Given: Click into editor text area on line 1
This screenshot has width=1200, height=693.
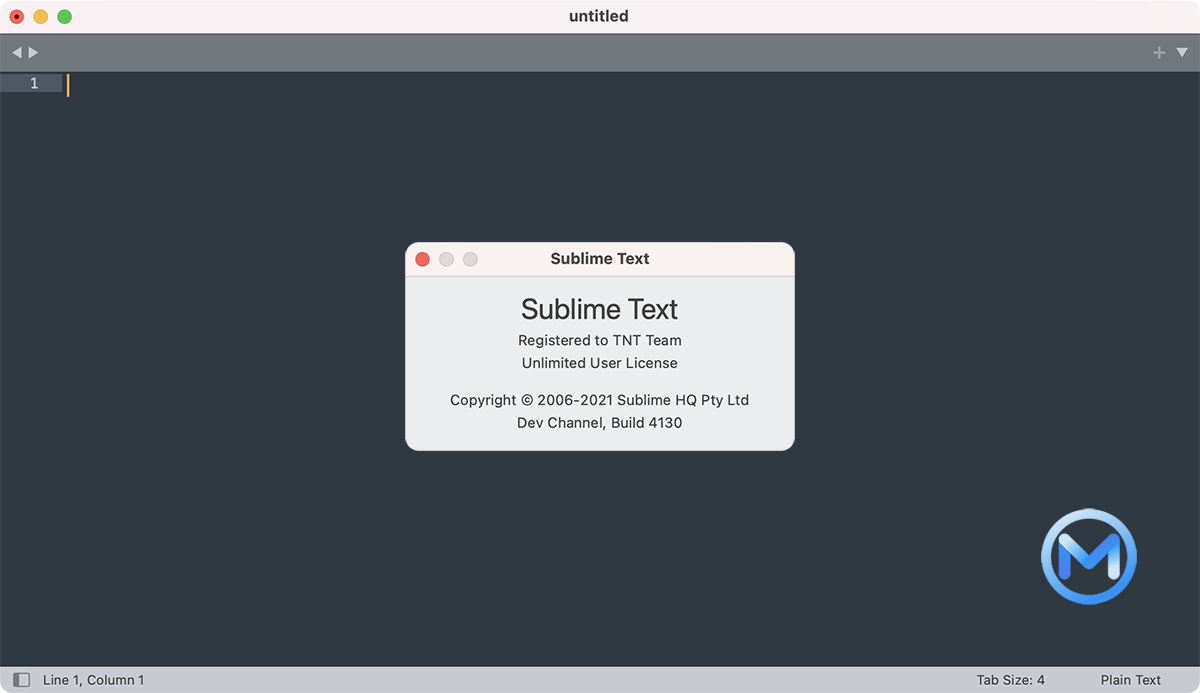Looking at the screenshot, I should tap(630, 84).
